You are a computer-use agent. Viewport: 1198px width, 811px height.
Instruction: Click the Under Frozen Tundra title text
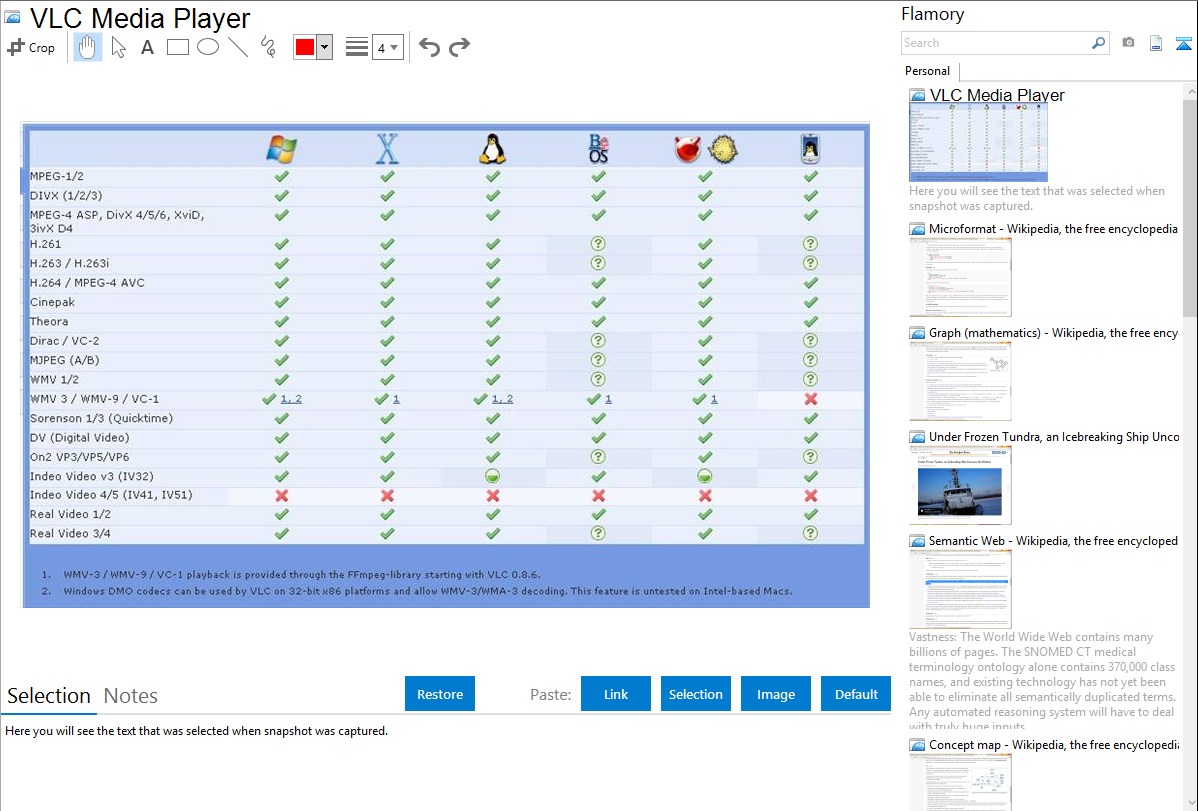1054,436
